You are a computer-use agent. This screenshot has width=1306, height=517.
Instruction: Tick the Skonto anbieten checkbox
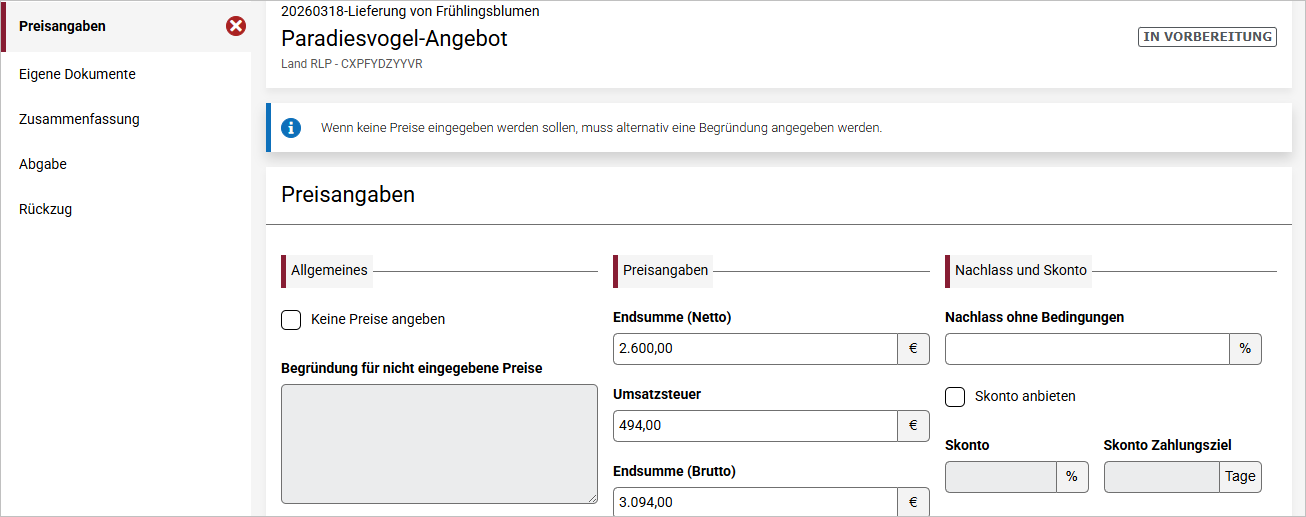click(955, 397)
